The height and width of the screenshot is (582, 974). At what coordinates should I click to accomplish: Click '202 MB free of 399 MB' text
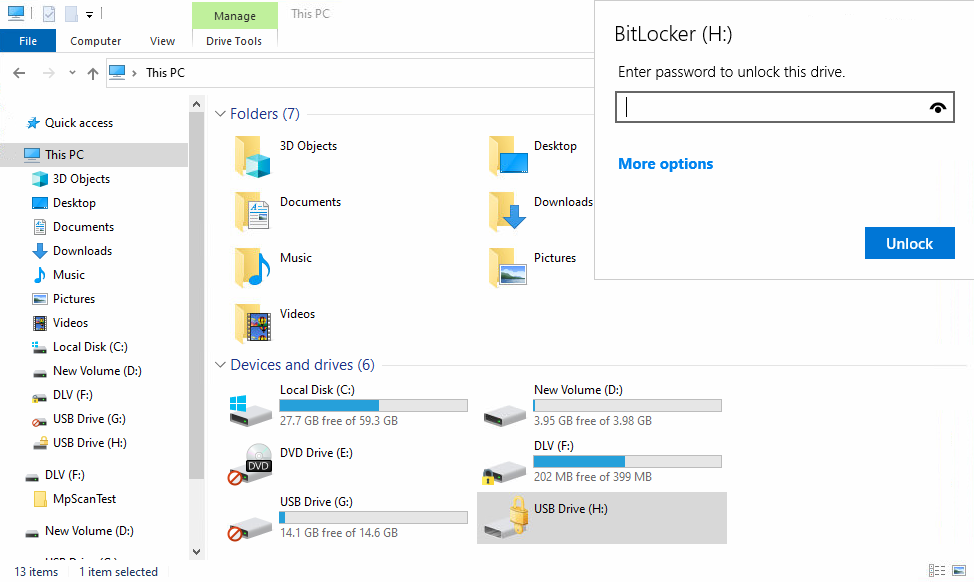(x=593, y=477)
